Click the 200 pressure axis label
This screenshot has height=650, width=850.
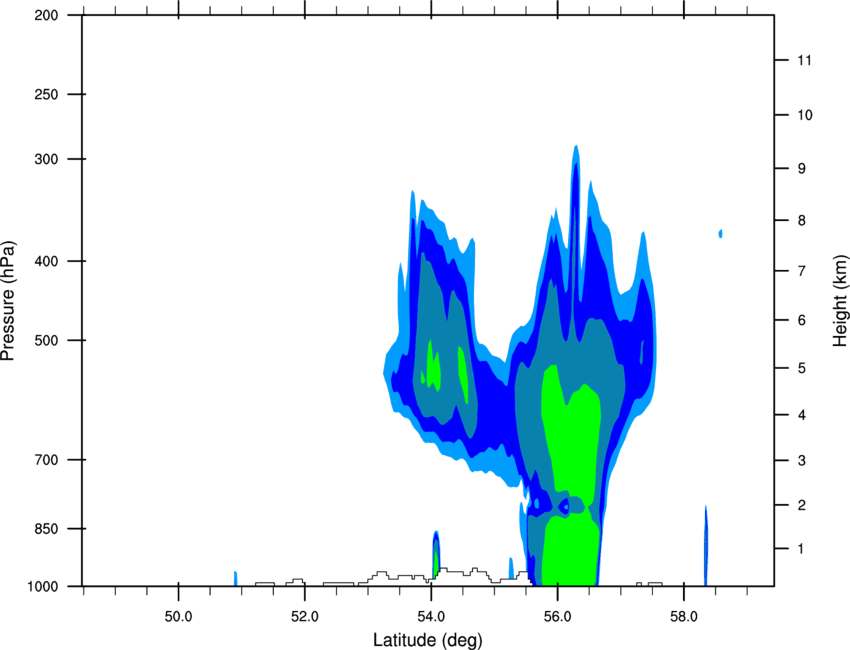click(47, 15)
